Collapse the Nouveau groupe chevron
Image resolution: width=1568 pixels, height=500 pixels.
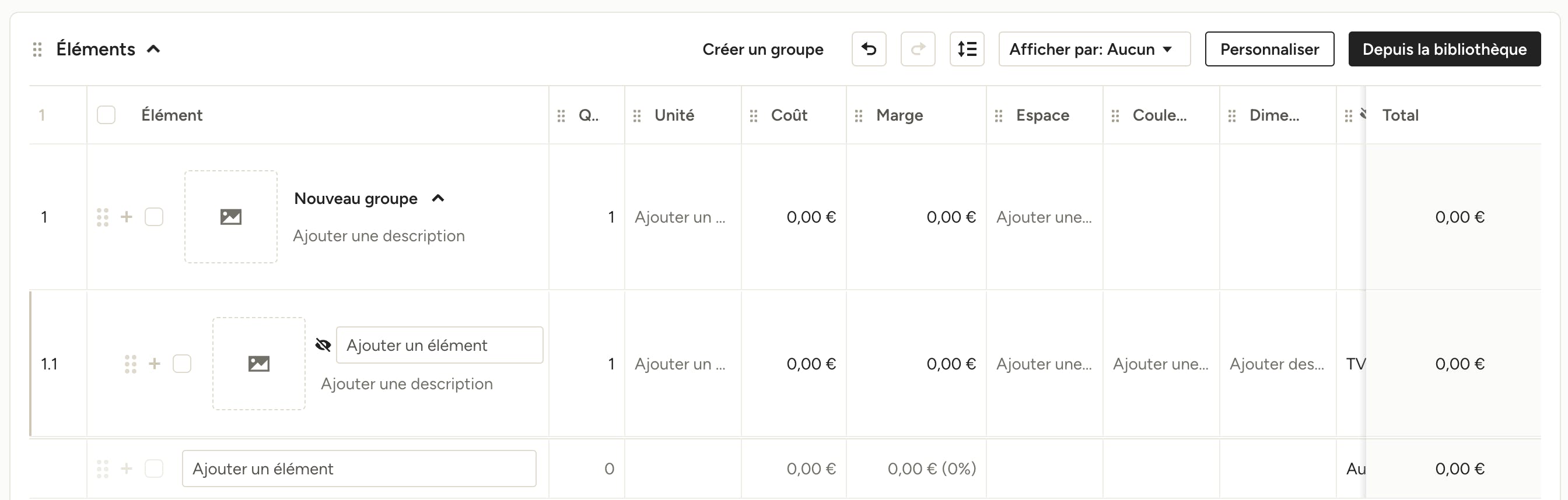(437, 198)
